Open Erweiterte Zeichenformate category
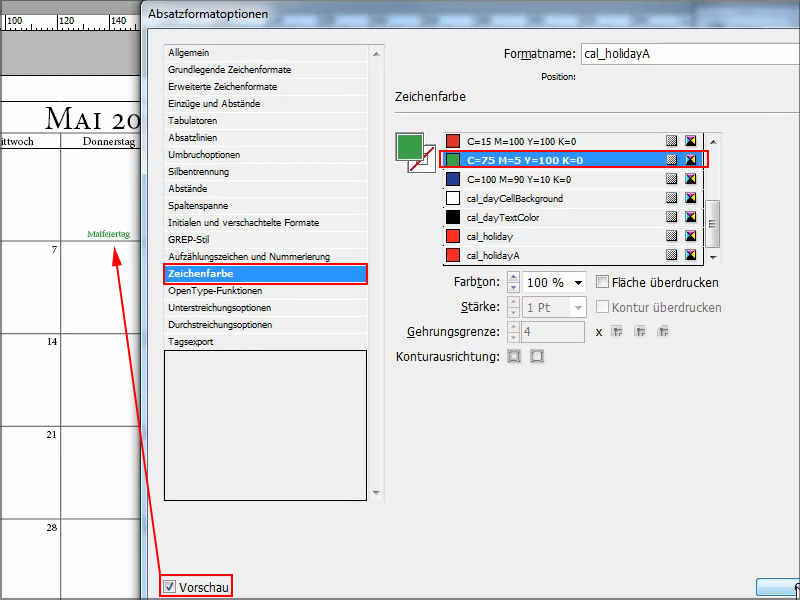Viewport: 800px width, 600px height. pos(265,87)
